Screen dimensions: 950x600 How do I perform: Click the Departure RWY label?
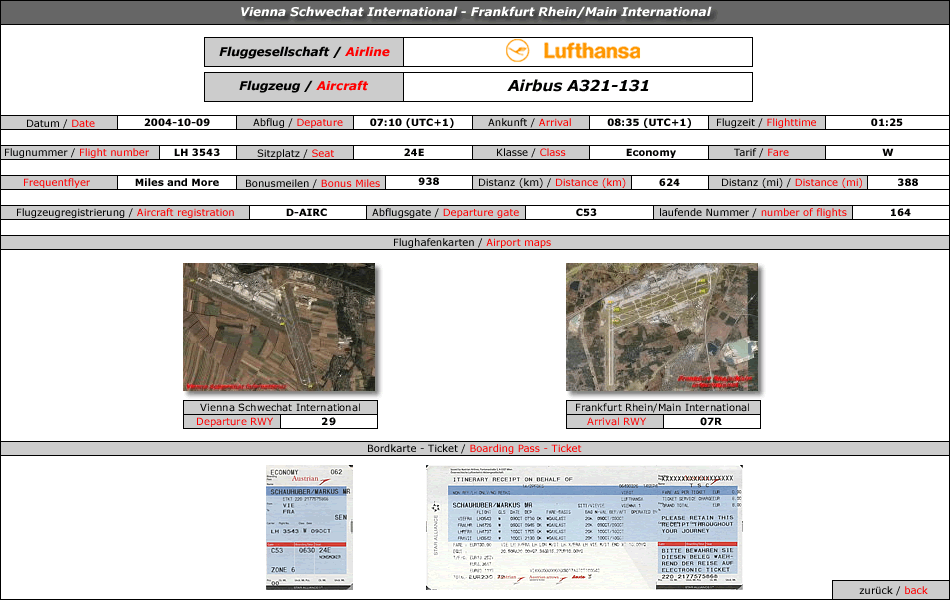click(x=233, y=421)
